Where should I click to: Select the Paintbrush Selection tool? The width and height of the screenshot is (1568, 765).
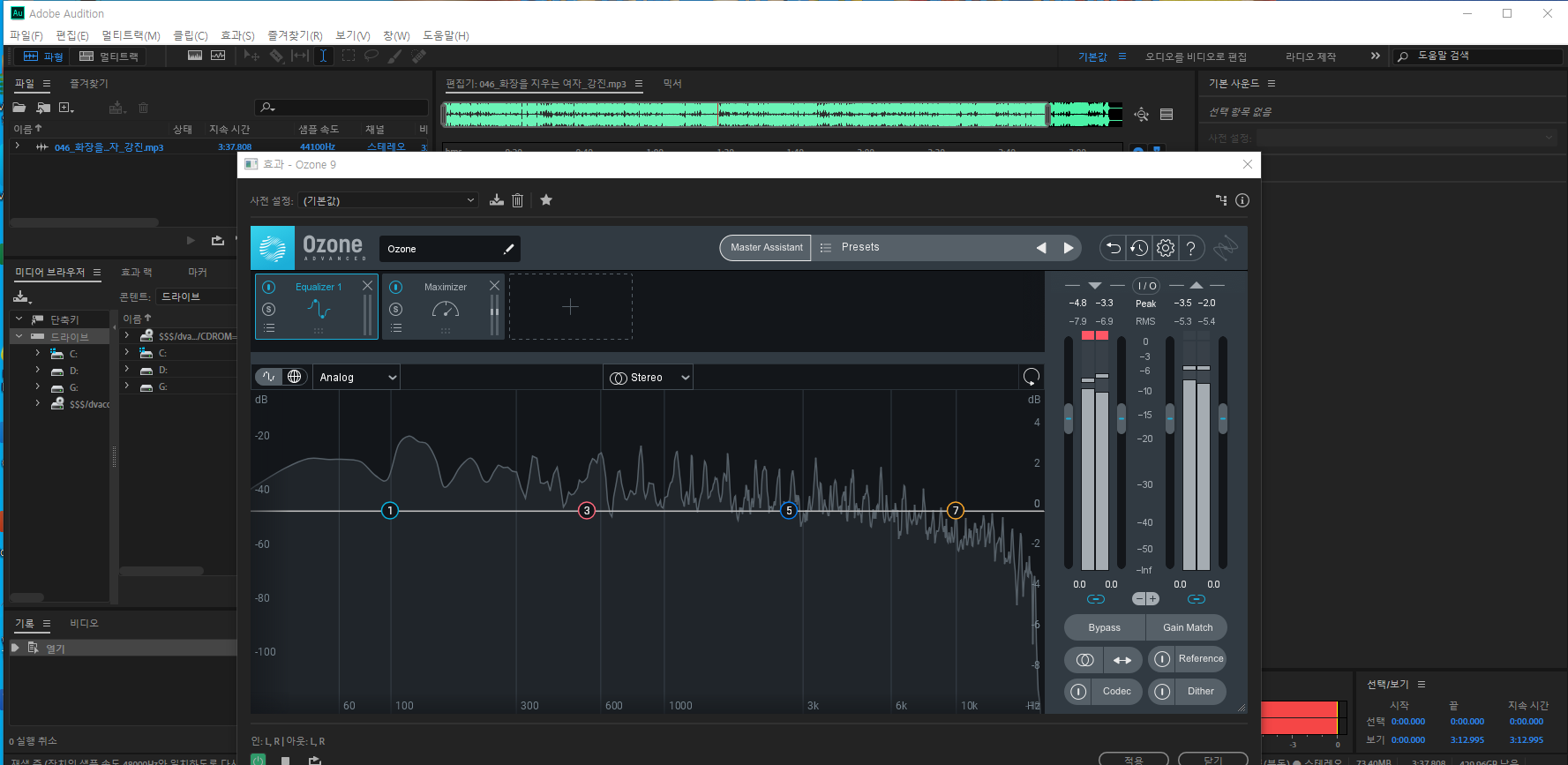pyautogui.click(x=394, y=56)
